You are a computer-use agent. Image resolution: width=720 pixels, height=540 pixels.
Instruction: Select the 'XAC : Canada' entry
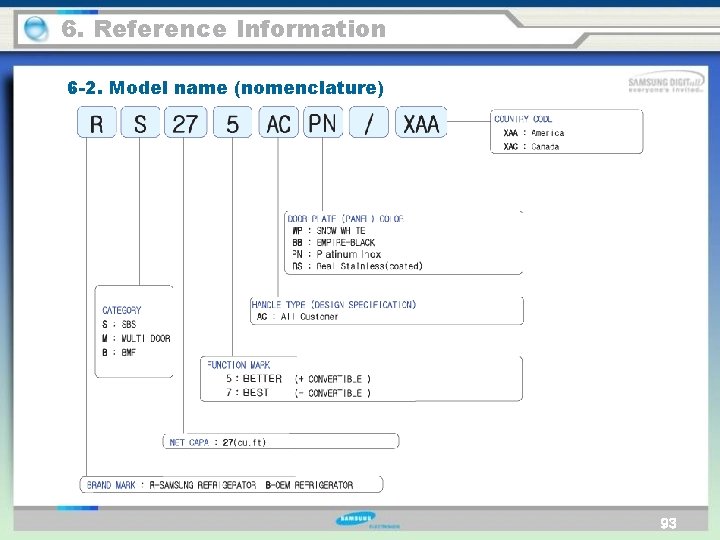[x=531, y=147]
